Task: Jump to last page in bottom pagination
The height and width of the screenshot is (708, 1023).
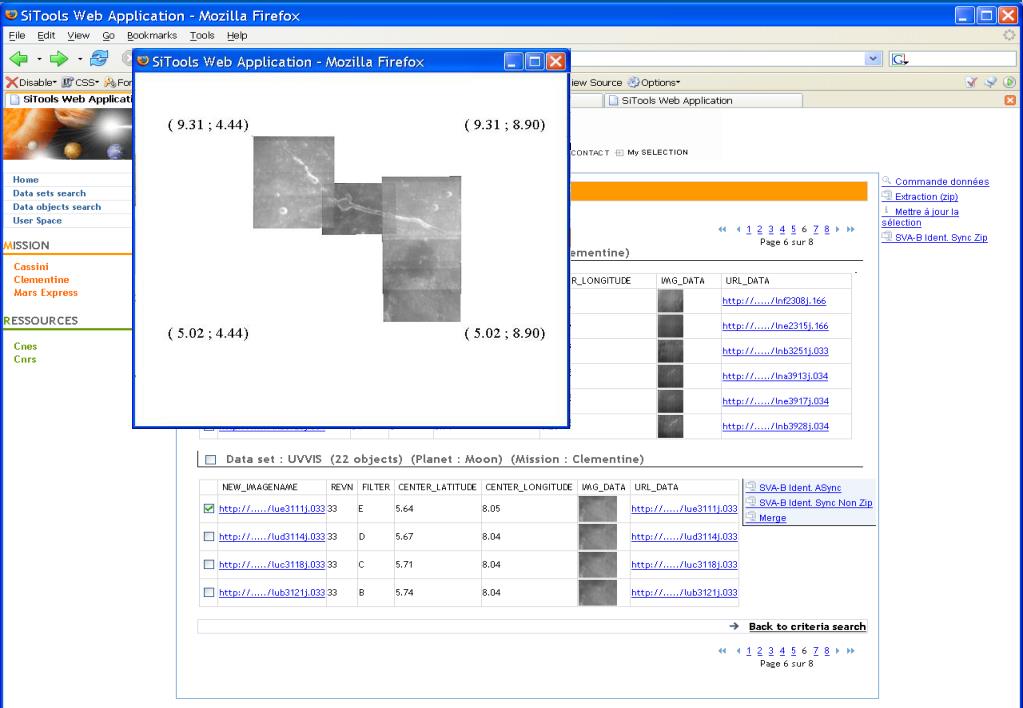Action: pos(851,651)
